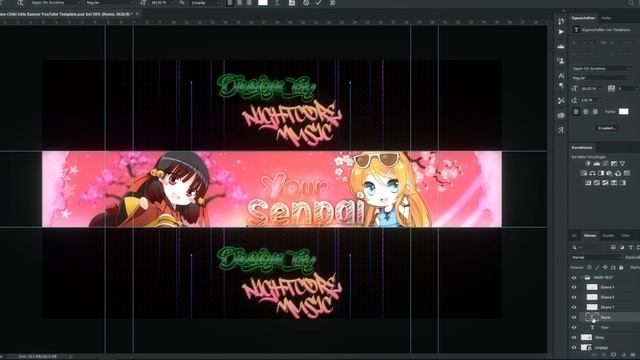Toggle text orientation in the options bar
Viewport: 640px width, 360px height.
pos(20,3)
